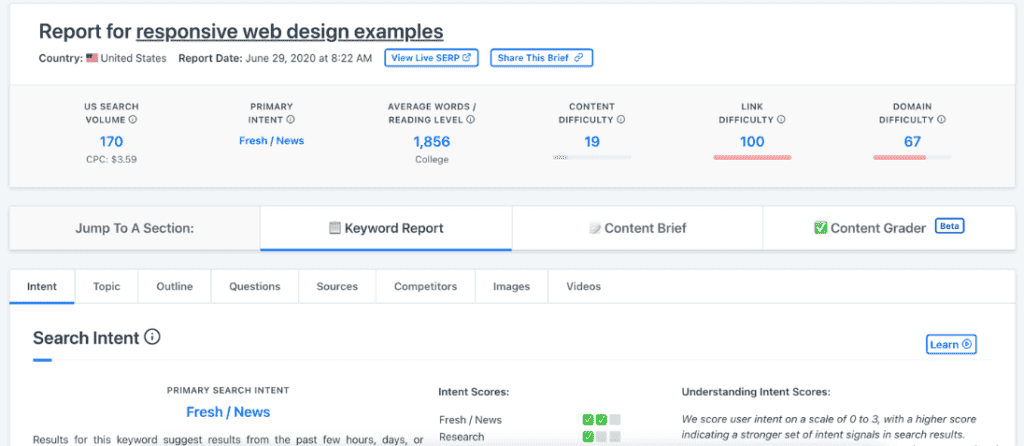Click the Understanding Intent Scores: heading

756,392
